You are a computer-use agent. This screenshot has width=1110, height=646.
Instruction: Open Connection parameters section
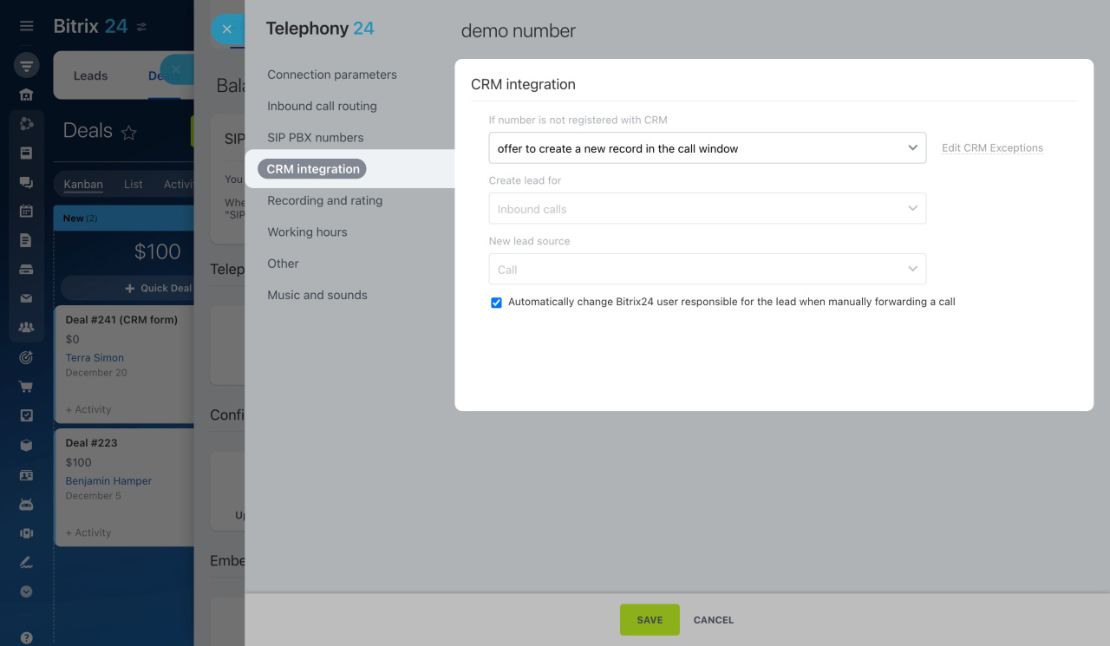[x=332, y=74]
